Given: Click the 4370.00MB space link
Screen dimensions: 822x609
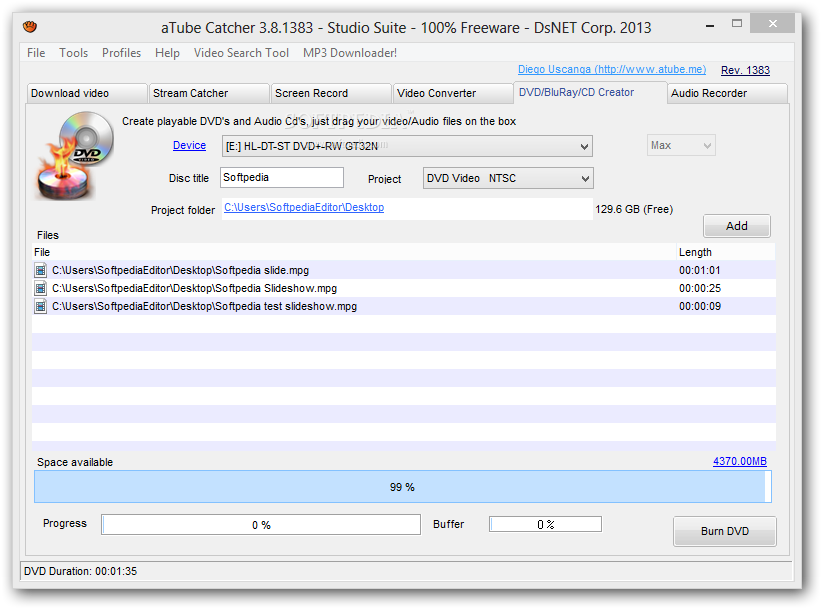Looking at the screenshot, I should tap(740, 461).
